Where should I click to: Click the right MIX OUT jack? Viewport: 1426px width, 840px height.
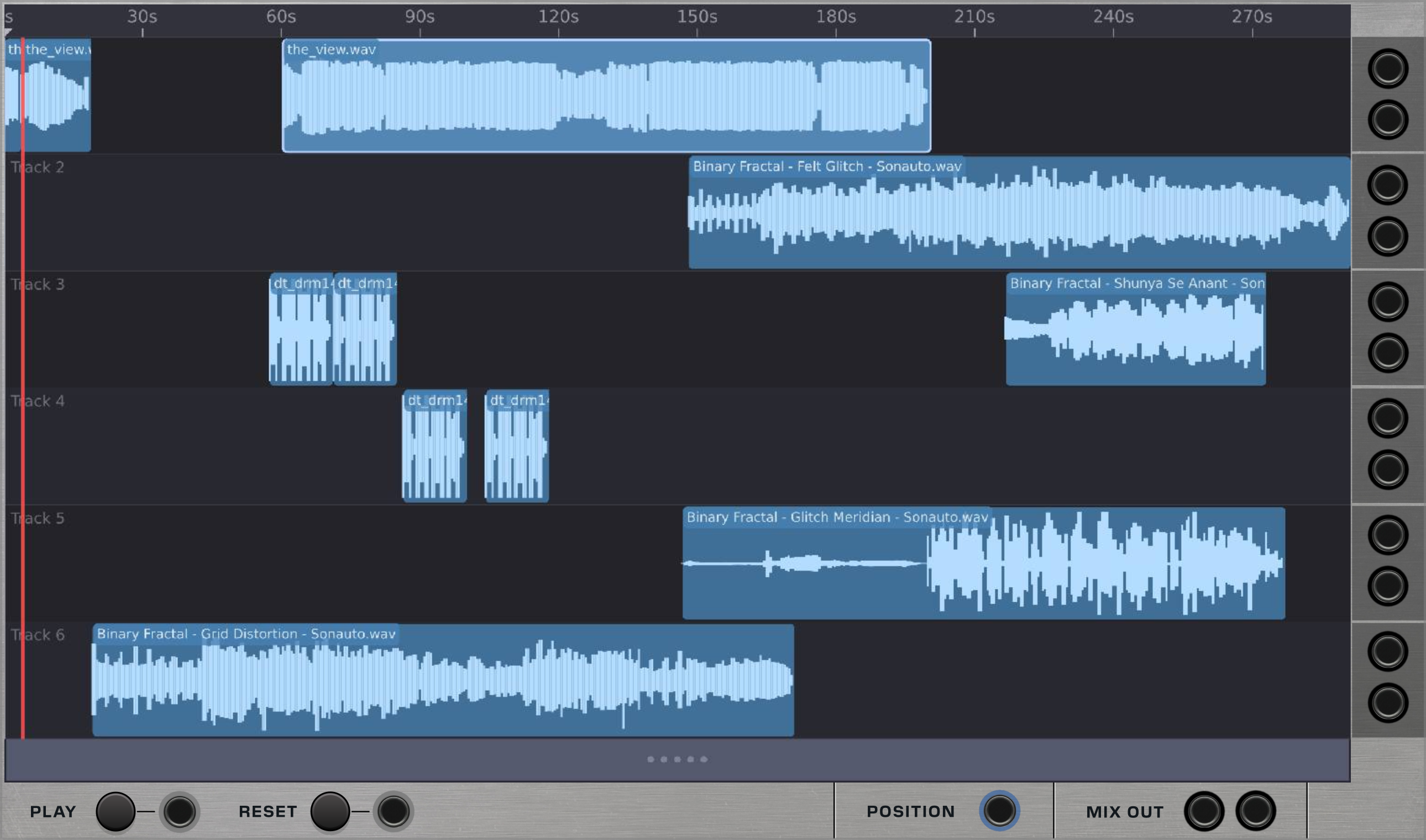tap(1255, 811)
